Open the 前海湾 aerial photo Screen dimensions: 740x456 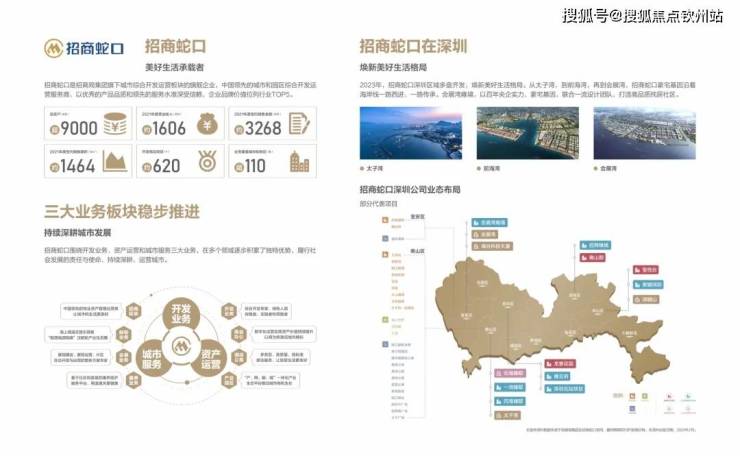pyautogui.click(x=528, y=133)
